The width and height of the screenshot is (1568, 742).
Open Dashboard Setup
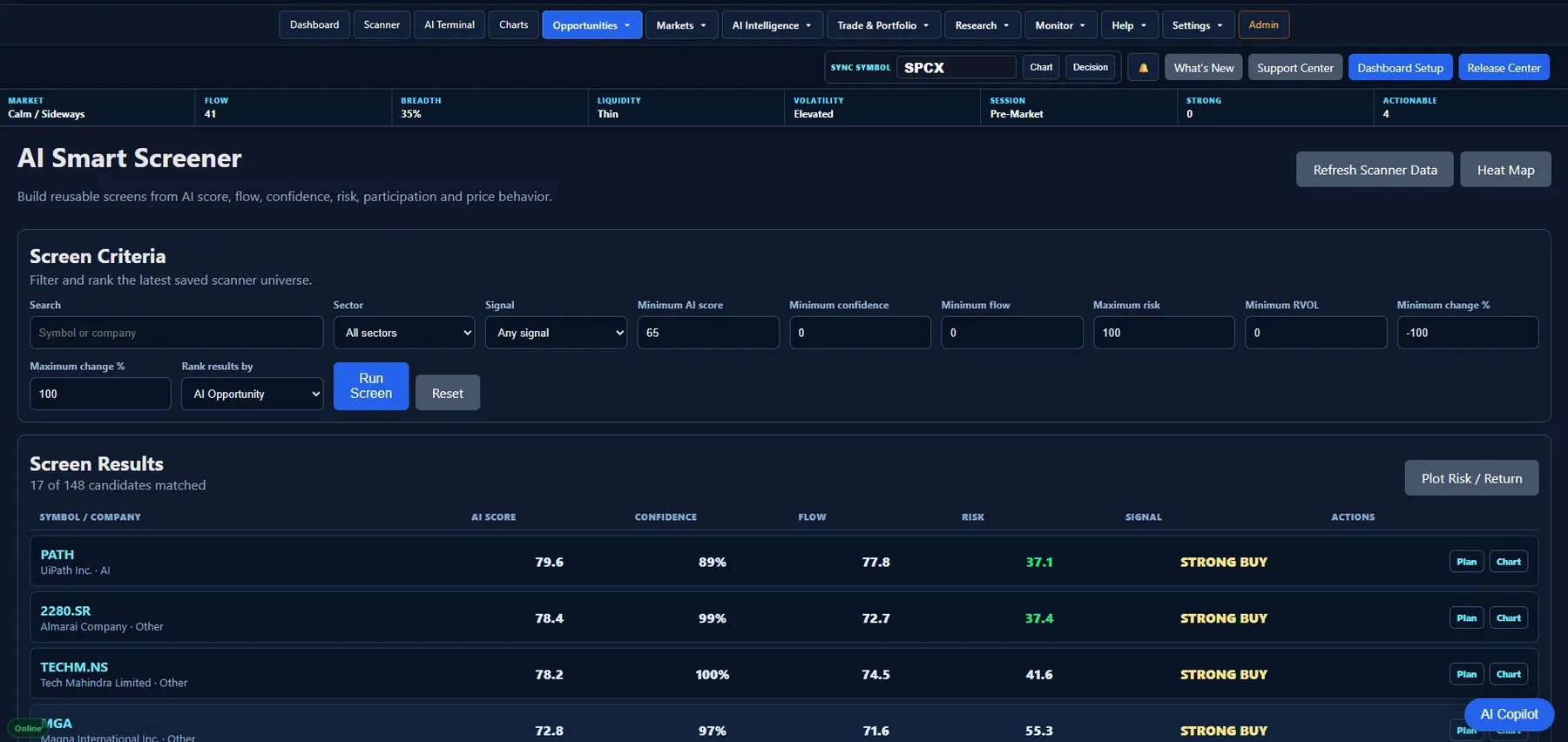tap(1400, 67)
